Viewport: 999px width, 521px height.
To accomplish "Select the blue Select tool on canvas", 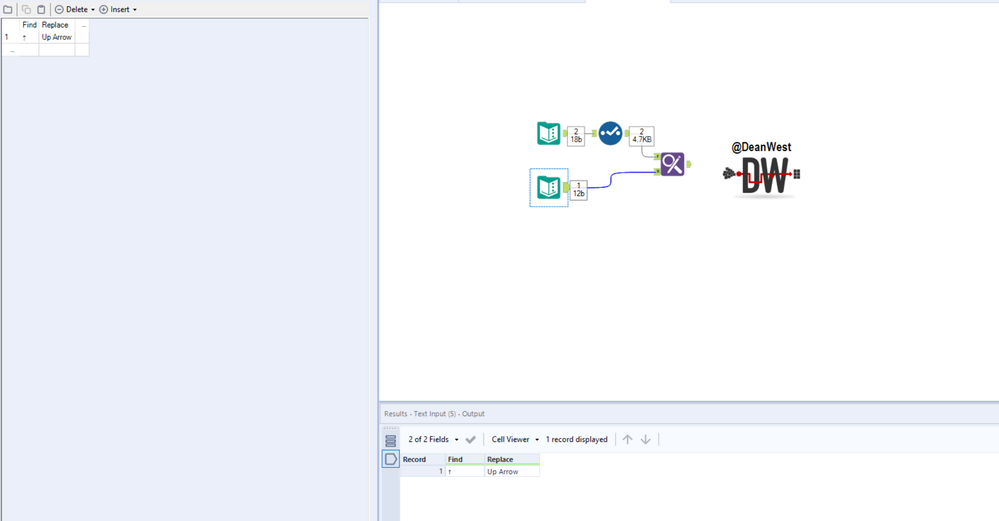I will click(610, 133).
